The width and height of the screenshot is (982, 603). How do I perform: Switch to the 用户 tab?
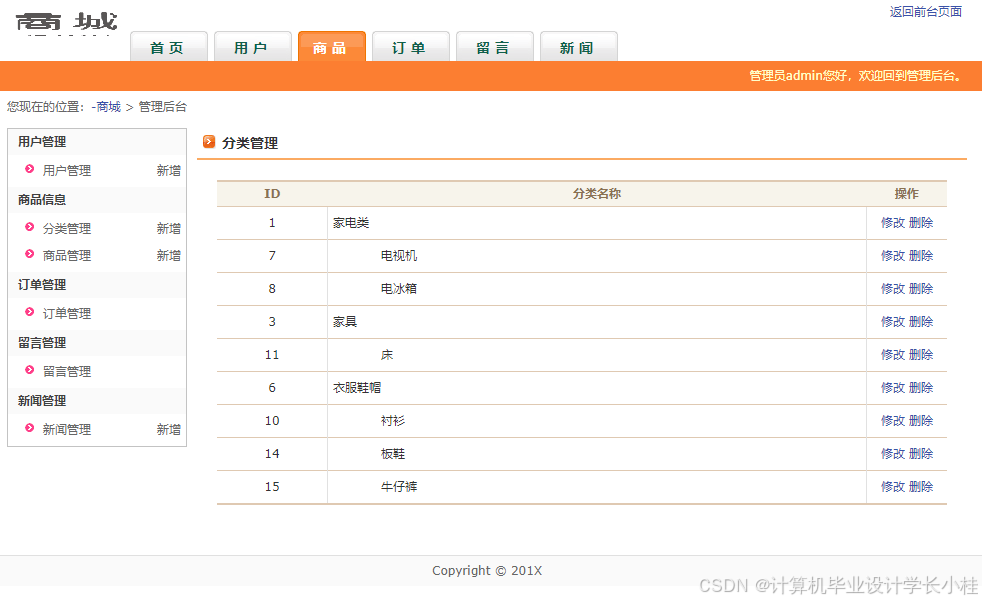[252, 47]
